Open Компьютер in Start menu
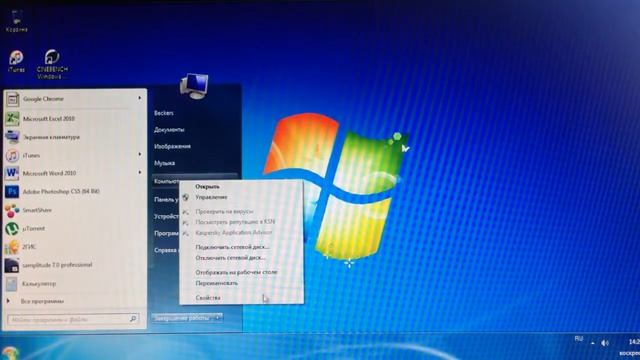This screenshot has height=360, width=640. click(x=166, y=181)
